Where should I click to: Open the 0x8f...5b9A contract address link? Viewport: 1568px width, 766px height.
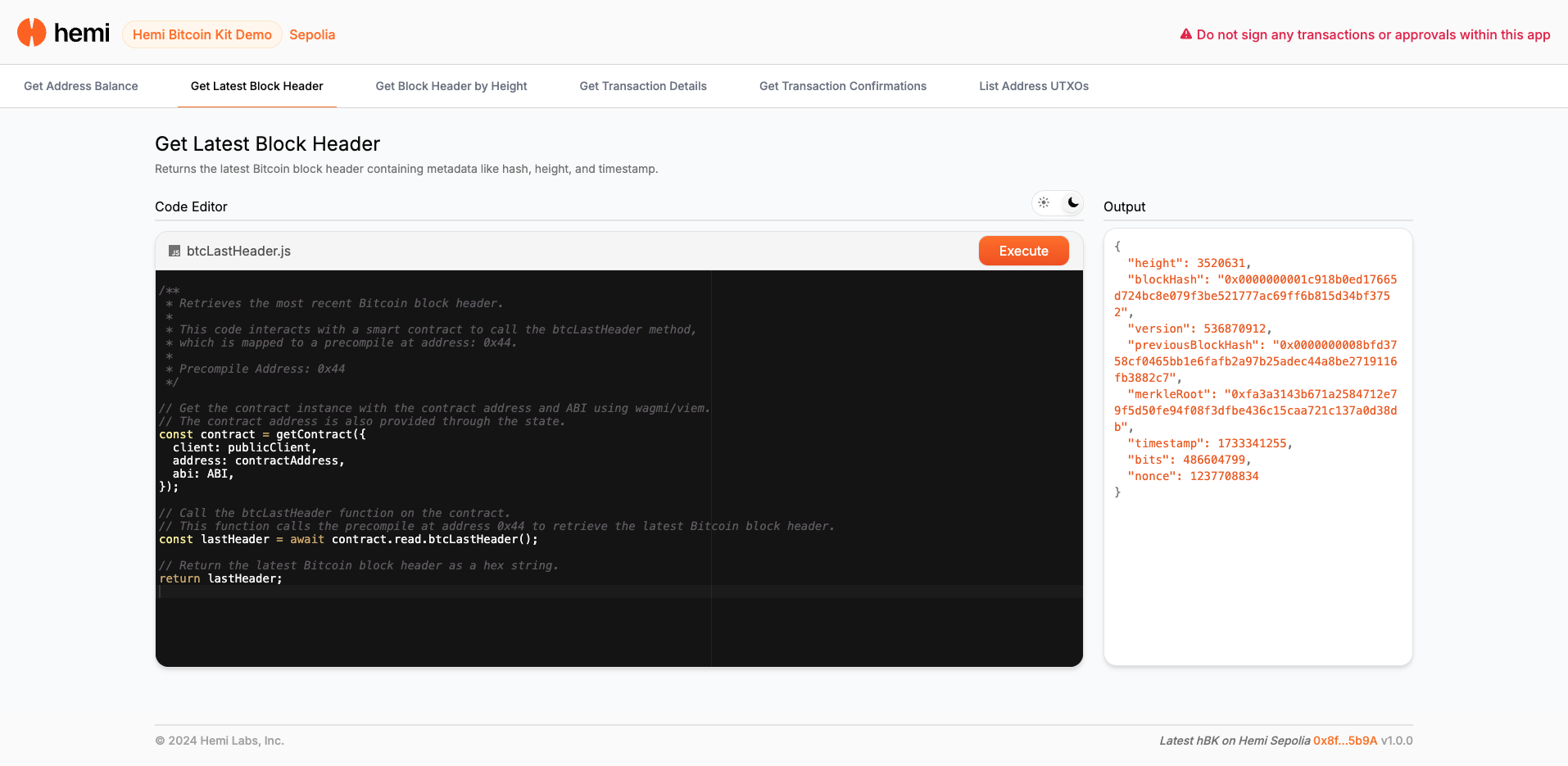[x=1344, y=741]
